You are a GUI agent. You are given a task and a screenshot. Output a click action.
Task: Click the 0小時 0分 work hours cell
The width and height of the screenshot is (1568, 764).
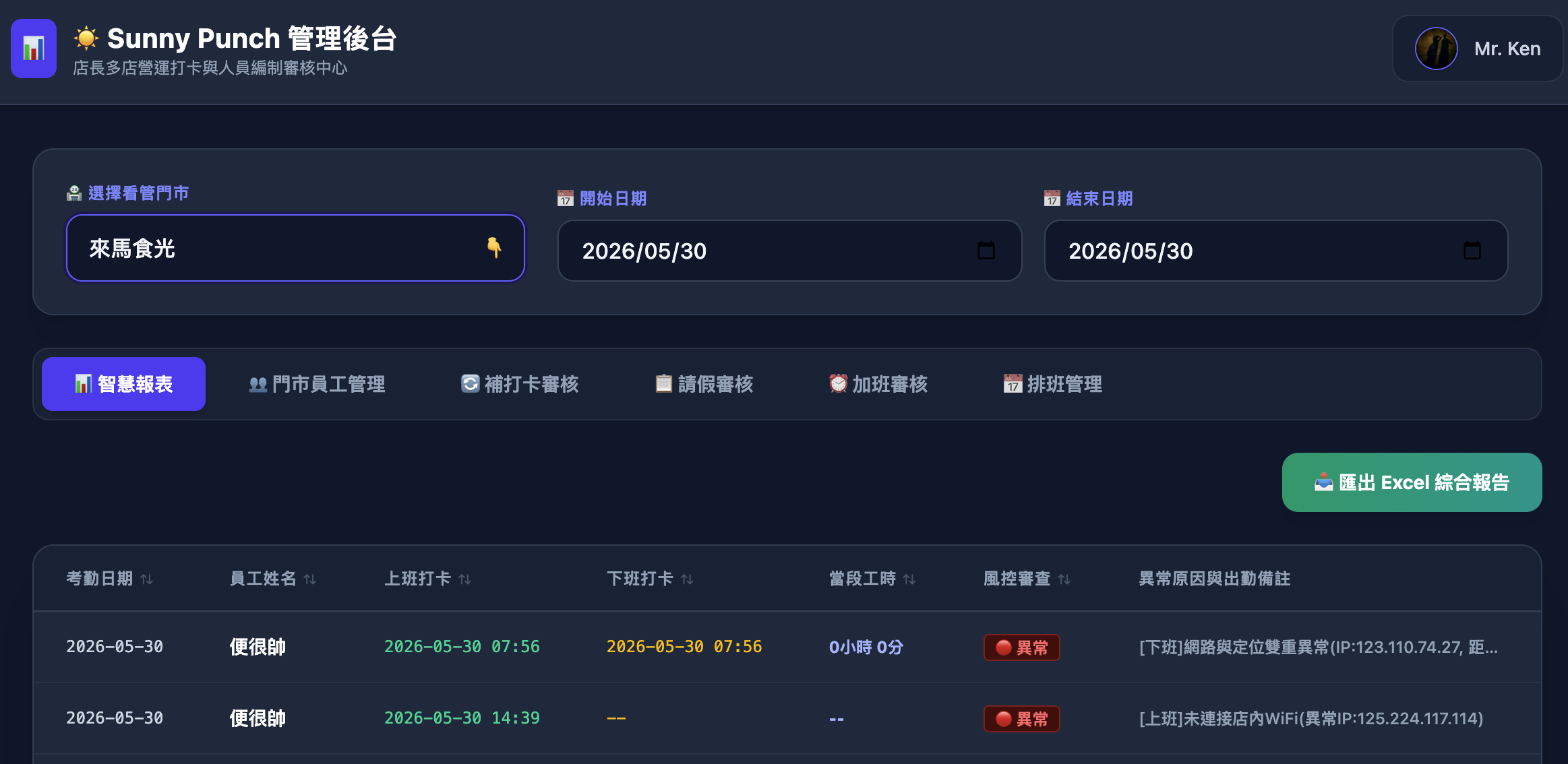(866, 647)
